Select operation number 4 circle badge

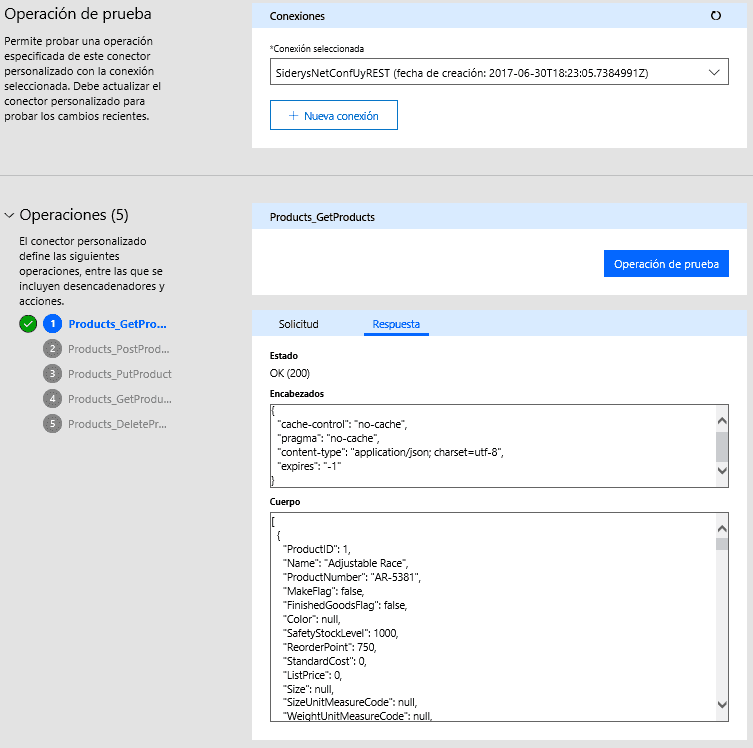click(x=53, y=399)
